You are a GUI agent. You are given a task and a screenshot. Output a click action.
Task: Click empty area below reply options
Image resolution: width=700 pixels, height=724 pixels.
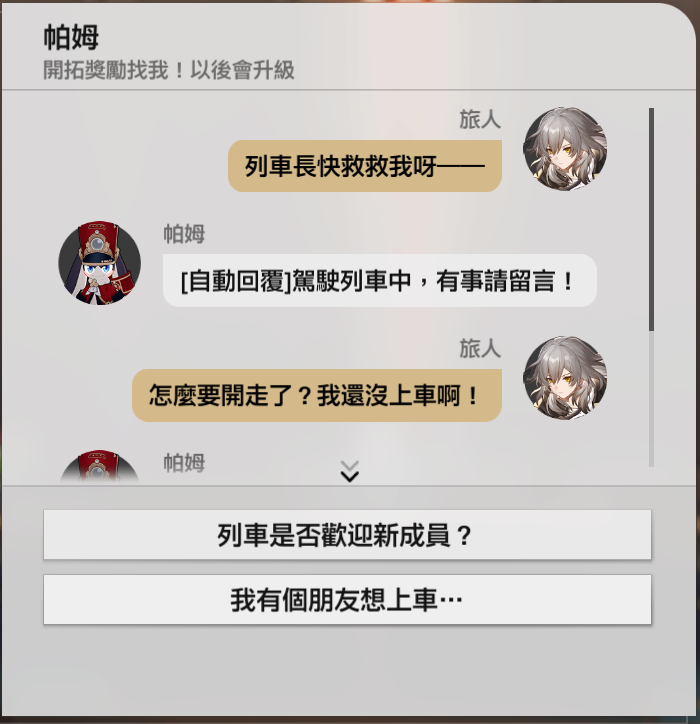(x=347, y=670)
